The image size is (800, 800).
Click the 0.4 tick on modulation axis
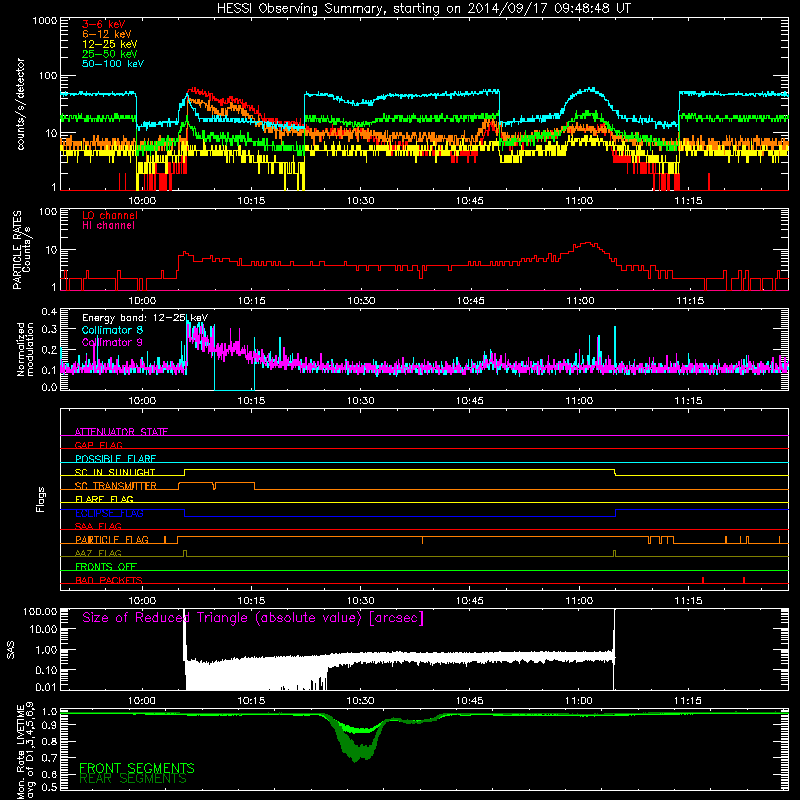[x=49, y=312]
